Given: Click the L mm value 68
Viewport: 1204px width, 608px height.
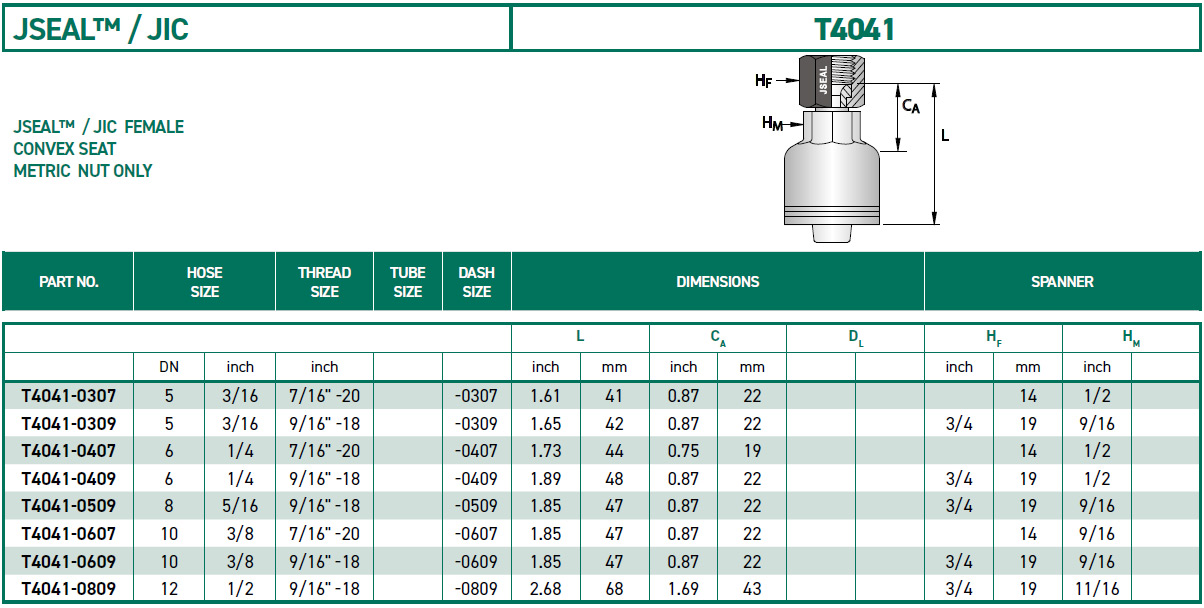Looking at the screenshot, I should click(x=614, y=589).
